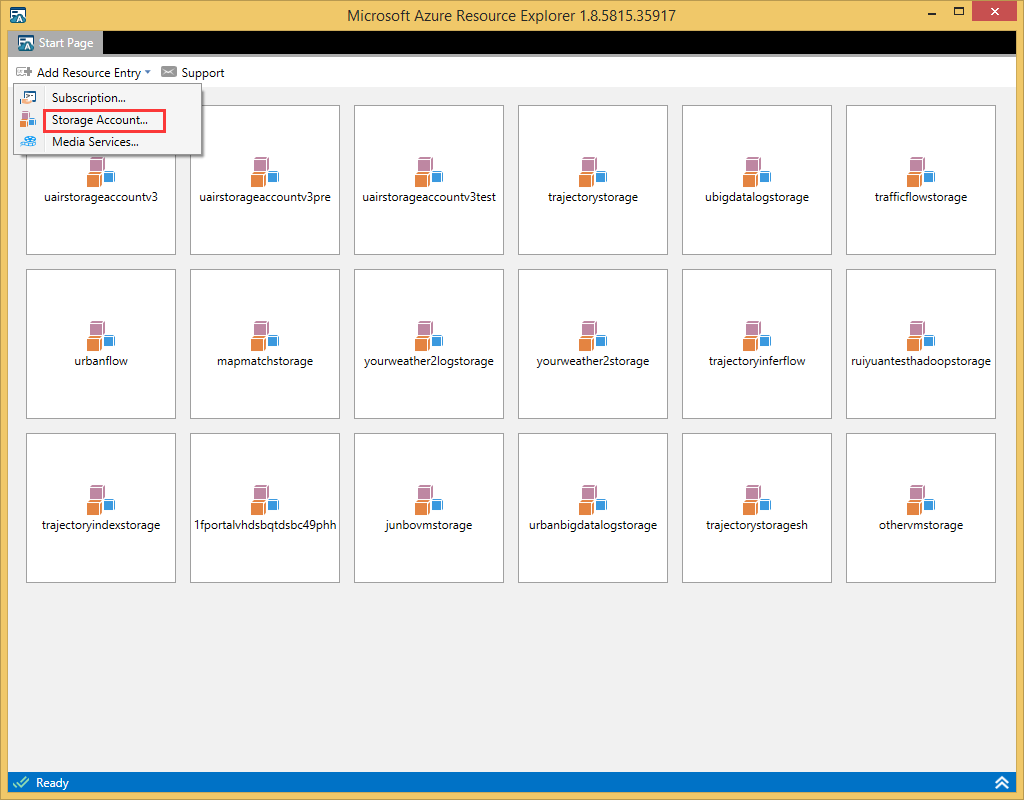Viewport: 1024px width, 800px height.
Task: Click the junbovmstorage storage icon
Action: click(x=429, y=499)
